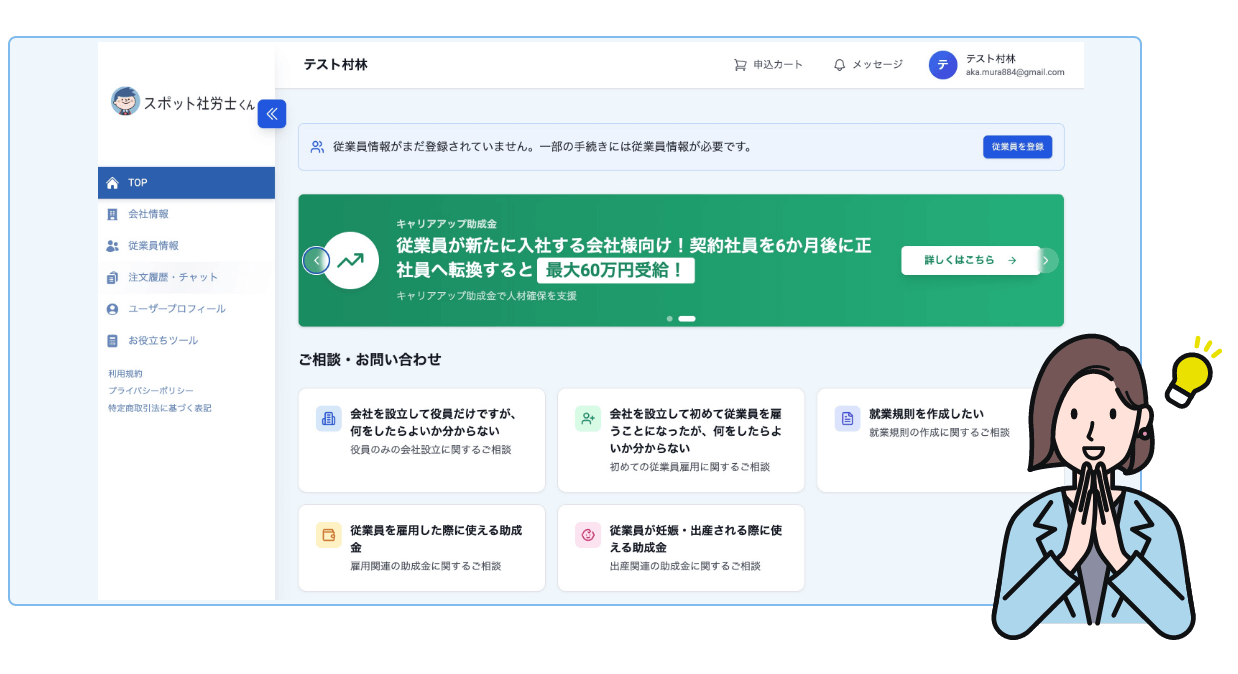This screenshot has height=674, width=1238.
Task: Click the 詳しくはこちら banner button
Action: (x=970, y=260)
